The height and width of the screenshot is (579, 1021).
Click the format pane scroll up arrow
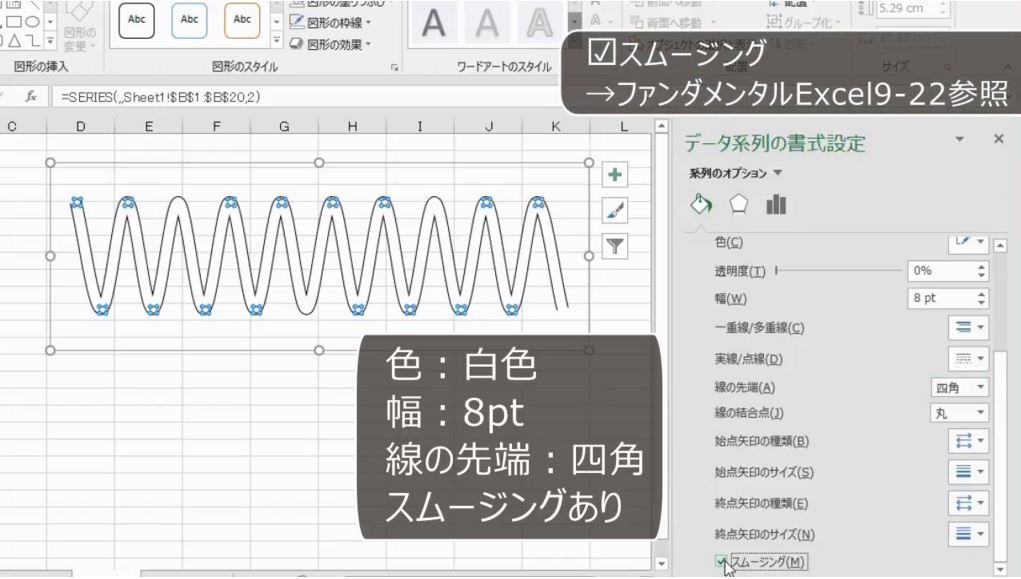coord(1000,246)
